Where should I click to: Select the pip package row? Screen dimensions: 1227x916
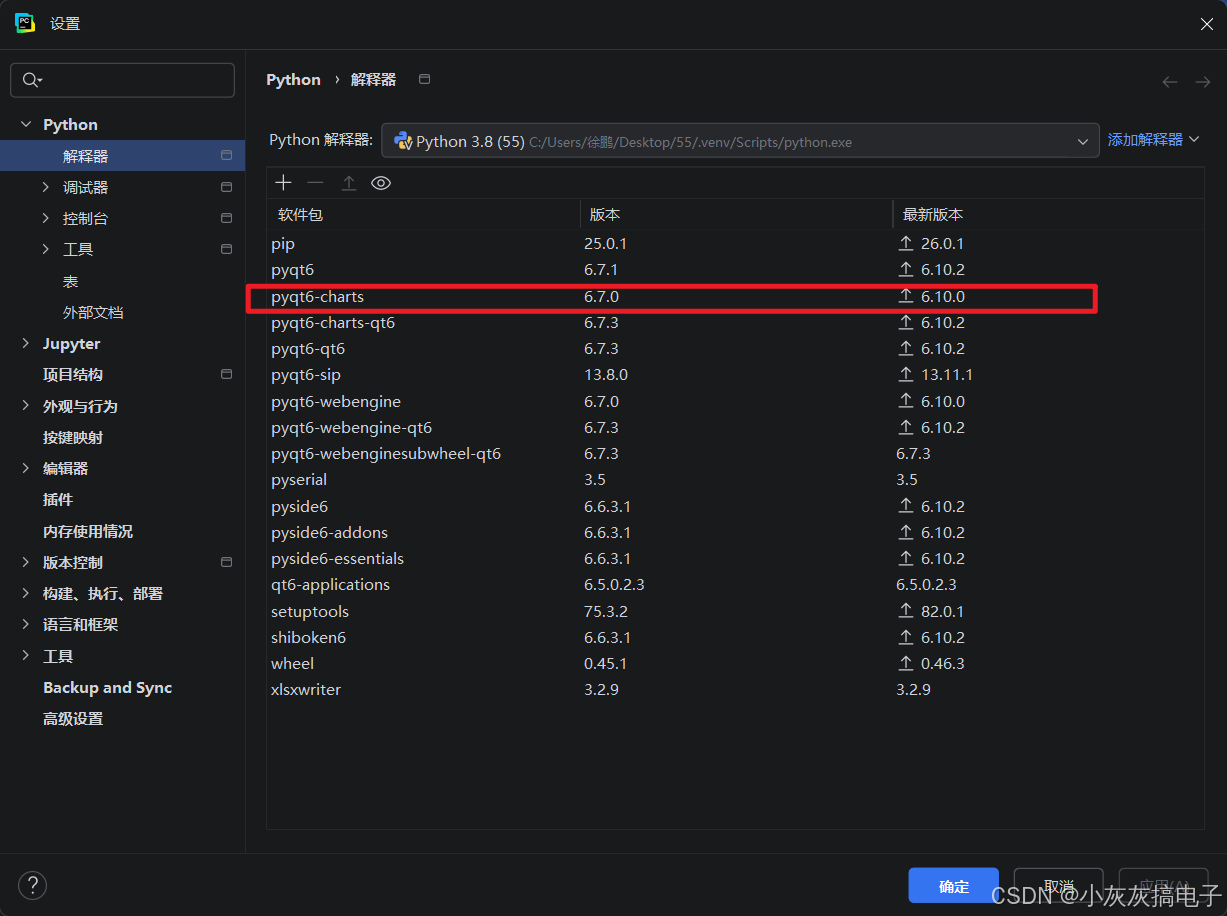[x=735, y=243]
